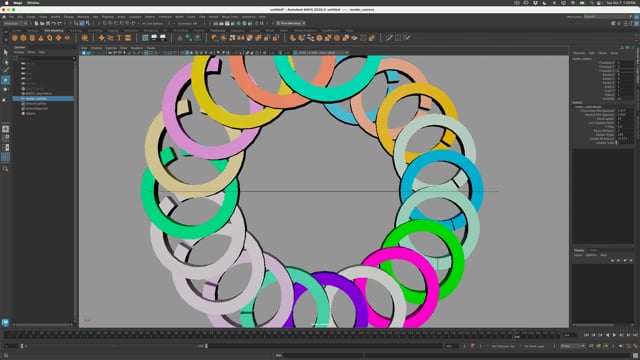Open the signed-in user account dropdown
The height and width of the screenshot is (360, 640).
coord(291,24)
